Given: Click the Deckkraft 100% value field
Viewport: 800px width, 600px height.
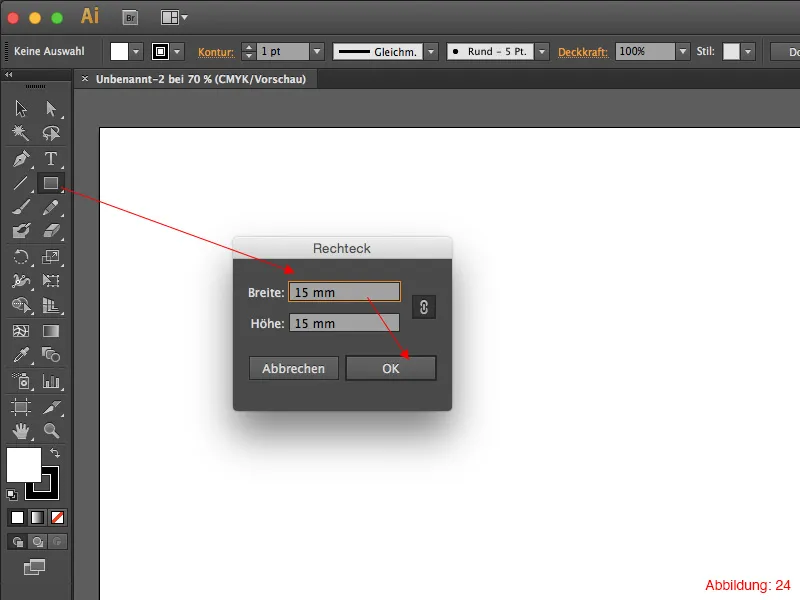Looking at the screenshot, I should point(645,52).
